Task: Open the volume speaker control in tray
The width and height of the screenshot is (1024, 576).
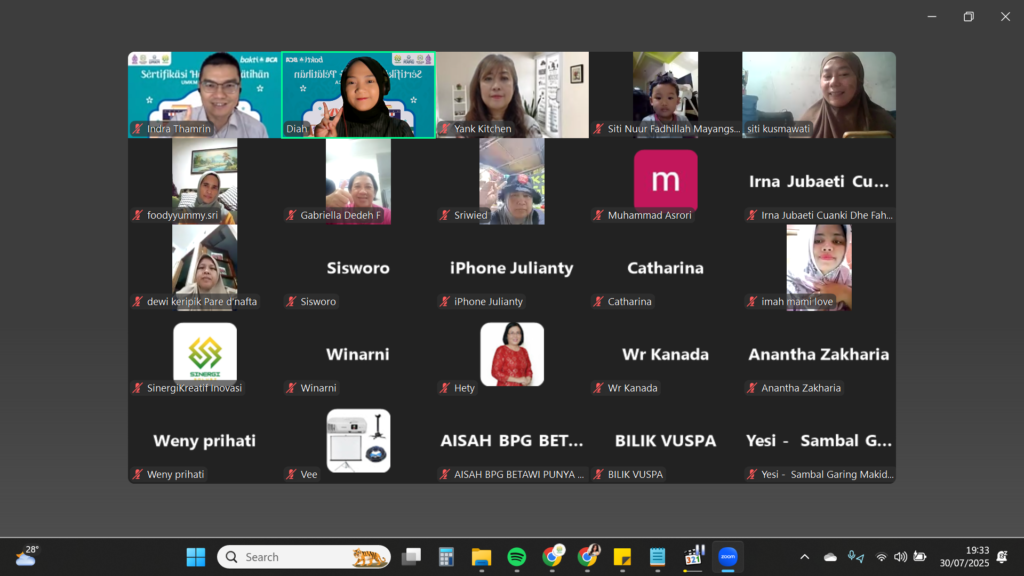Action: [x=900, y=557]
